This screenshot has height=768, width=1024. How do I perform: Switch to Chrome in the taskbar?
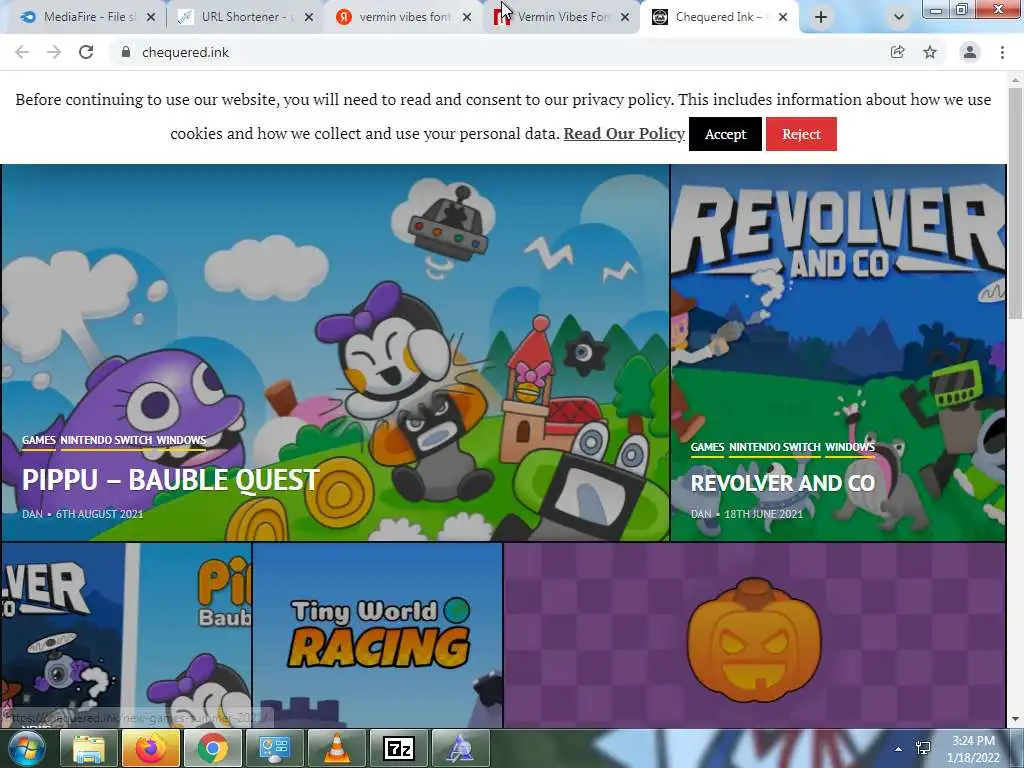click(x=213, y=748)
